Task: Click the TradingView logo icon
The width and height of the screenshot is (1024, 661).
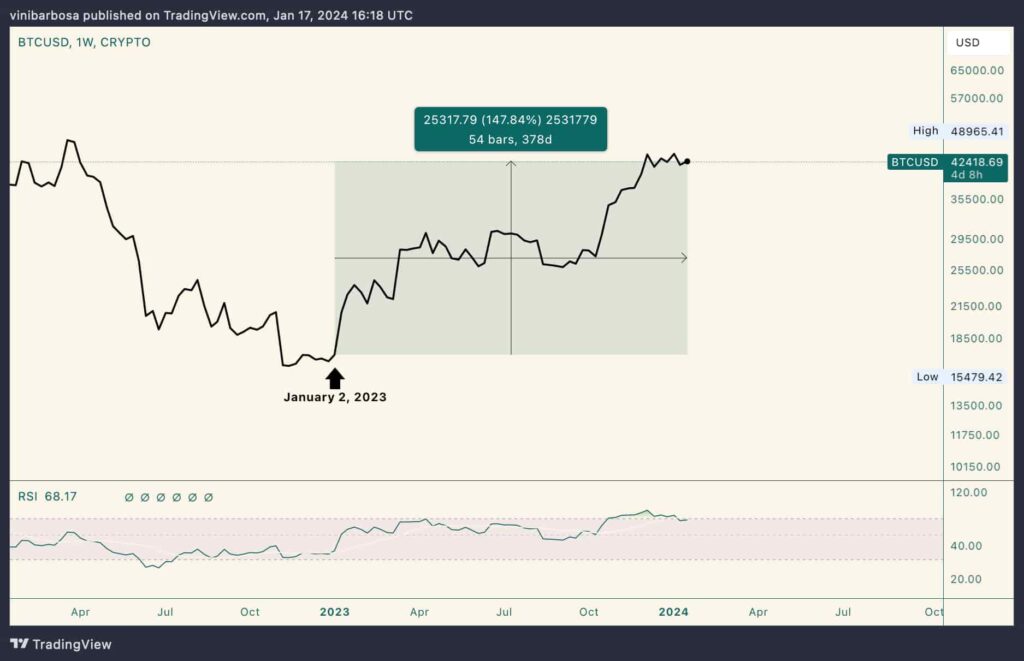Action: click(20, 644)
